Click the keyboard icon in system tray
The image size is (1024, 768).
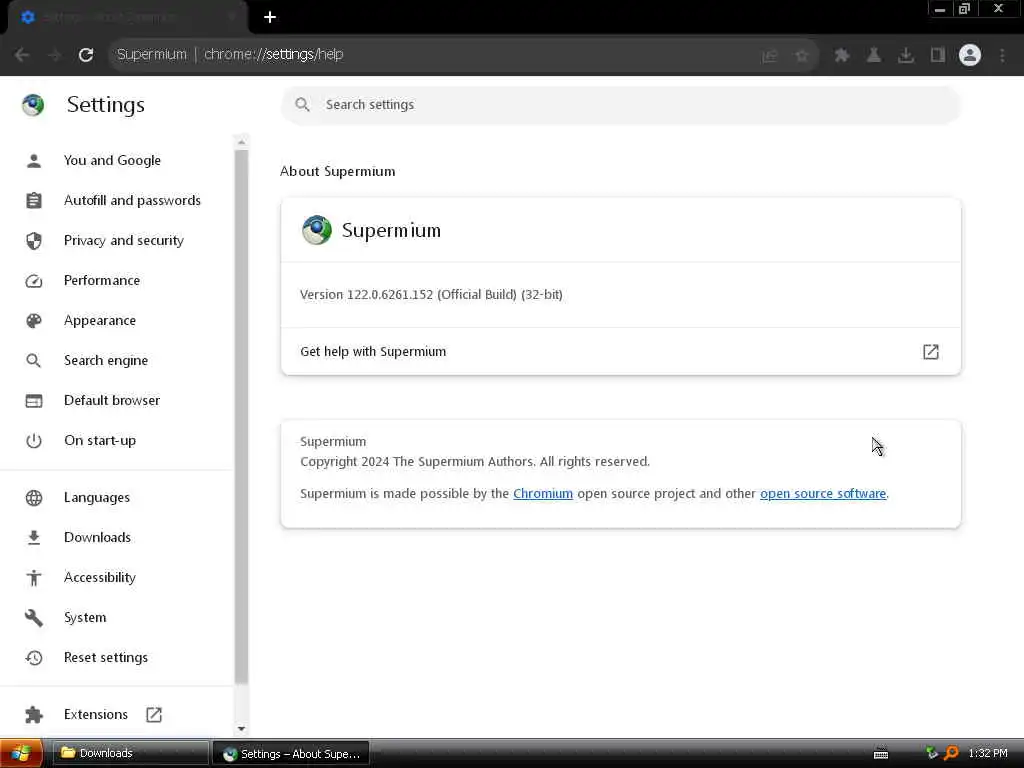pyautogui.click(x=881, y=754)
